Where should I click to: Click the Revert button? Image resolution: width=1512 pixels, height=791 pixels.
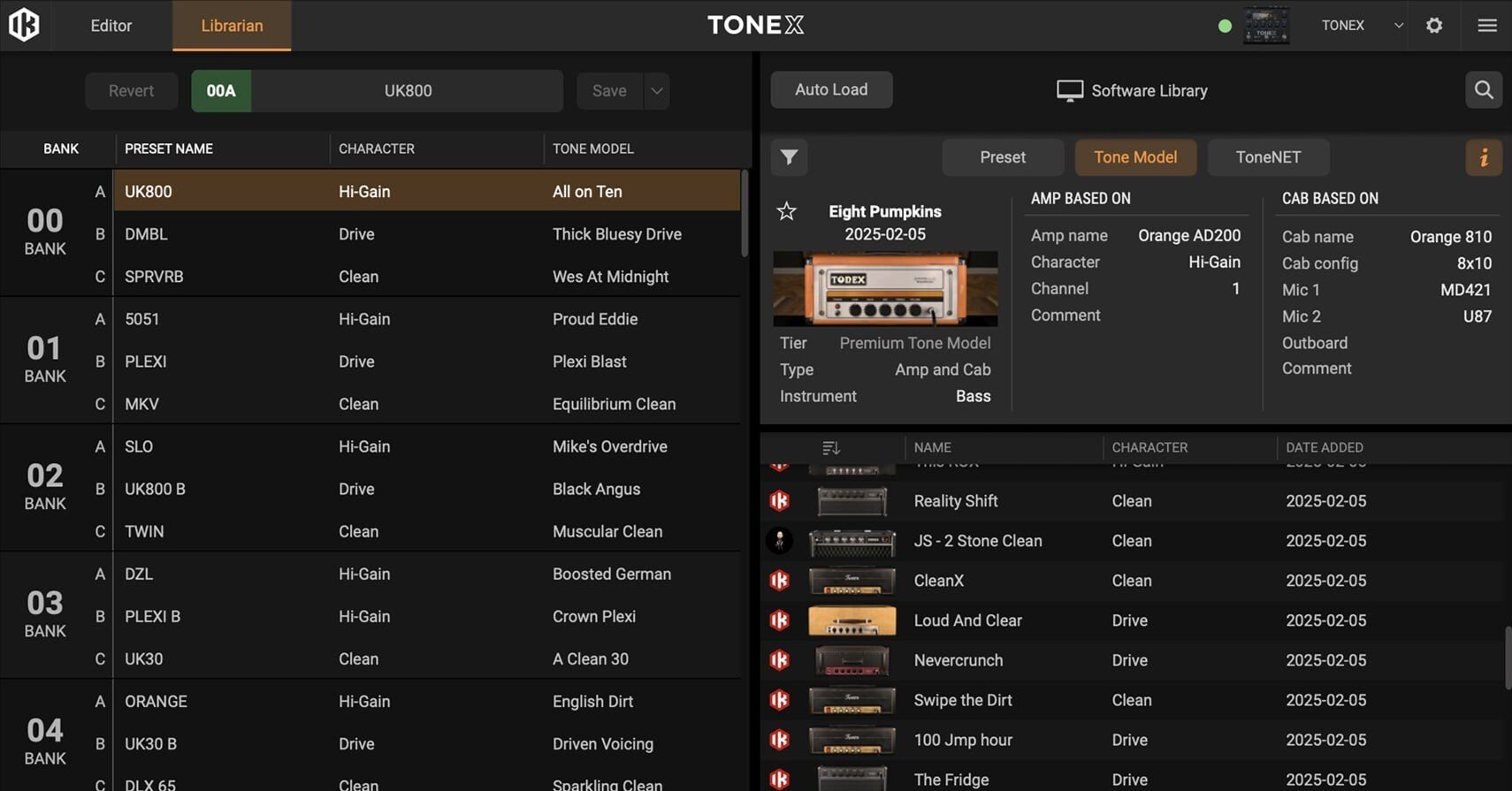131,91
